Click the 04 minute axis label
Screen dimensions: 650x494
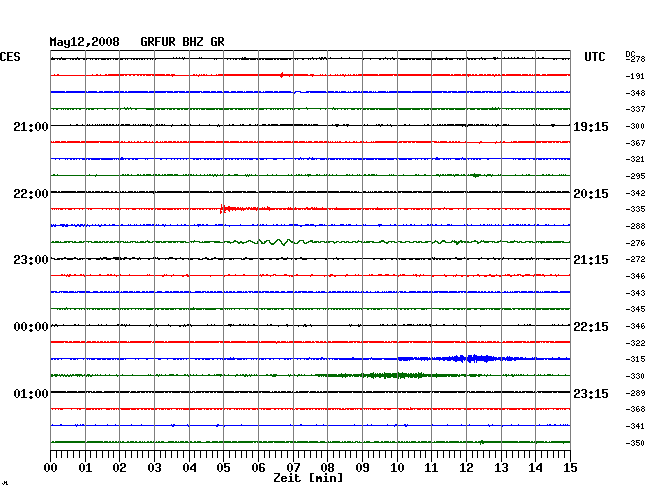(x=189, y=468)
